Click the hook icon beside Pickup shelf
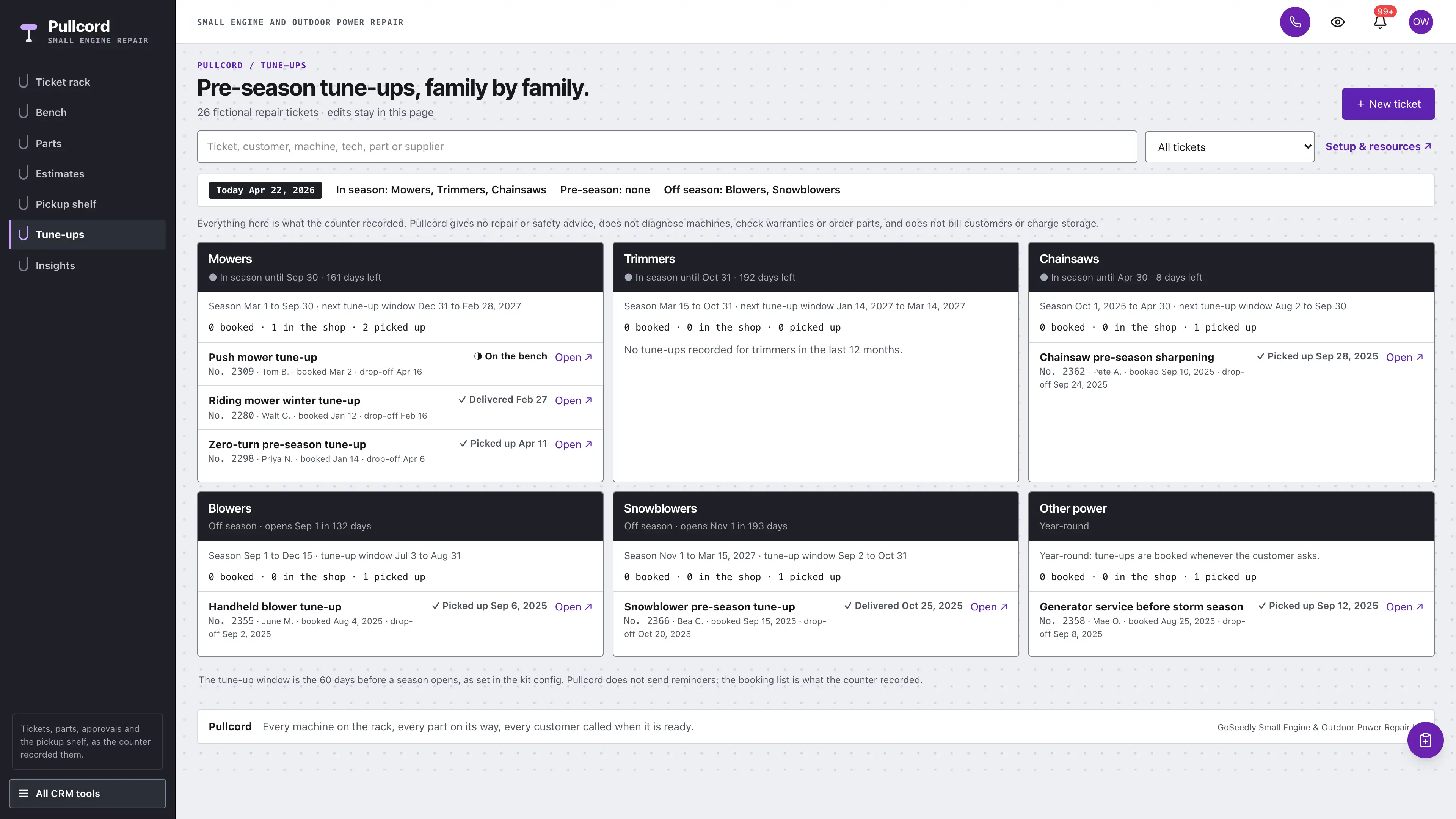Viewport: 1456px width, 819px height. [23, 204]
